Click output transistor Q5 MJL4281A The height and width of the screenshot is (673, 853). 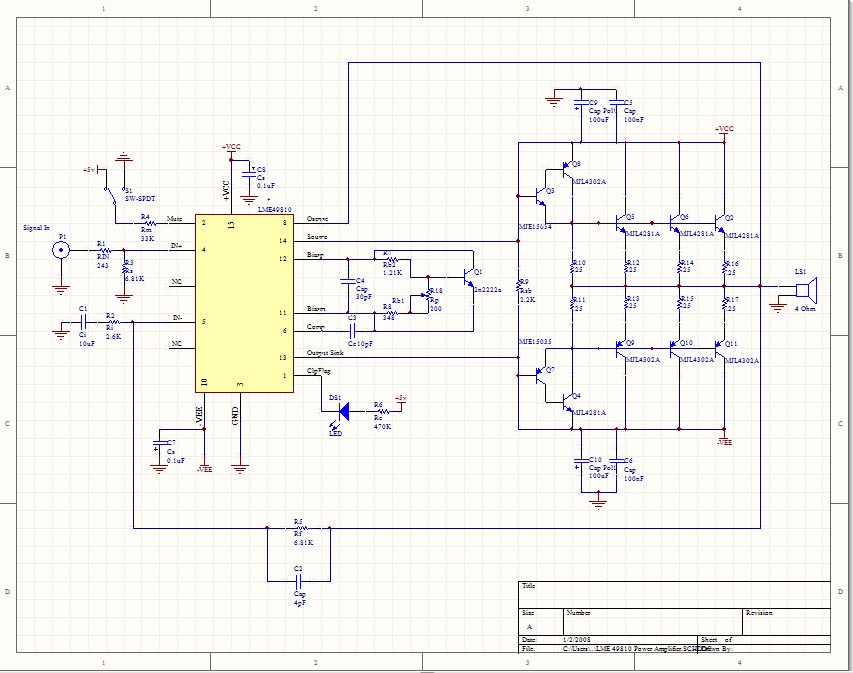(620, 223)
